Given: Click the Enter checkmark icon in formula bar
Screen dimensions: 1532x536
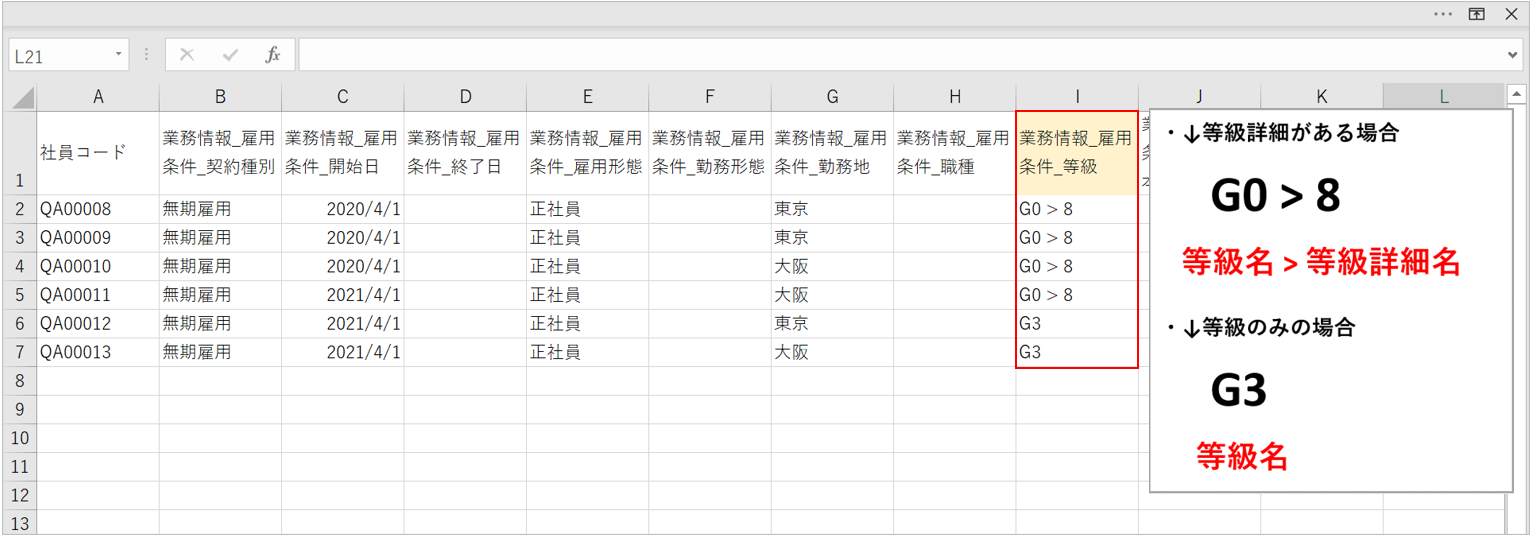Looking at the screenshot, I should click(230, 55).
